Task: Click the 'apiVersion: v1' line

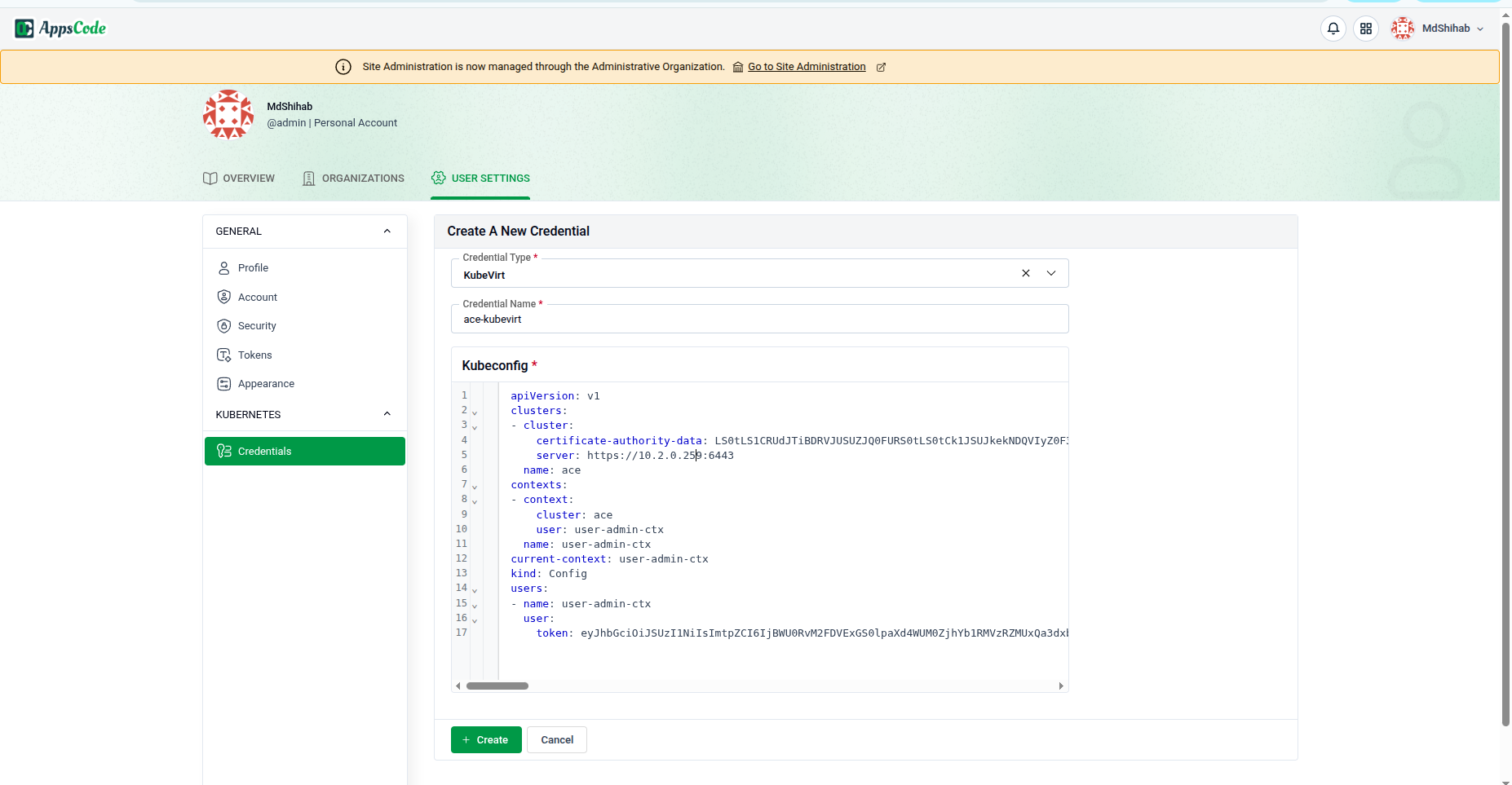Action: [x=555, y=396]
